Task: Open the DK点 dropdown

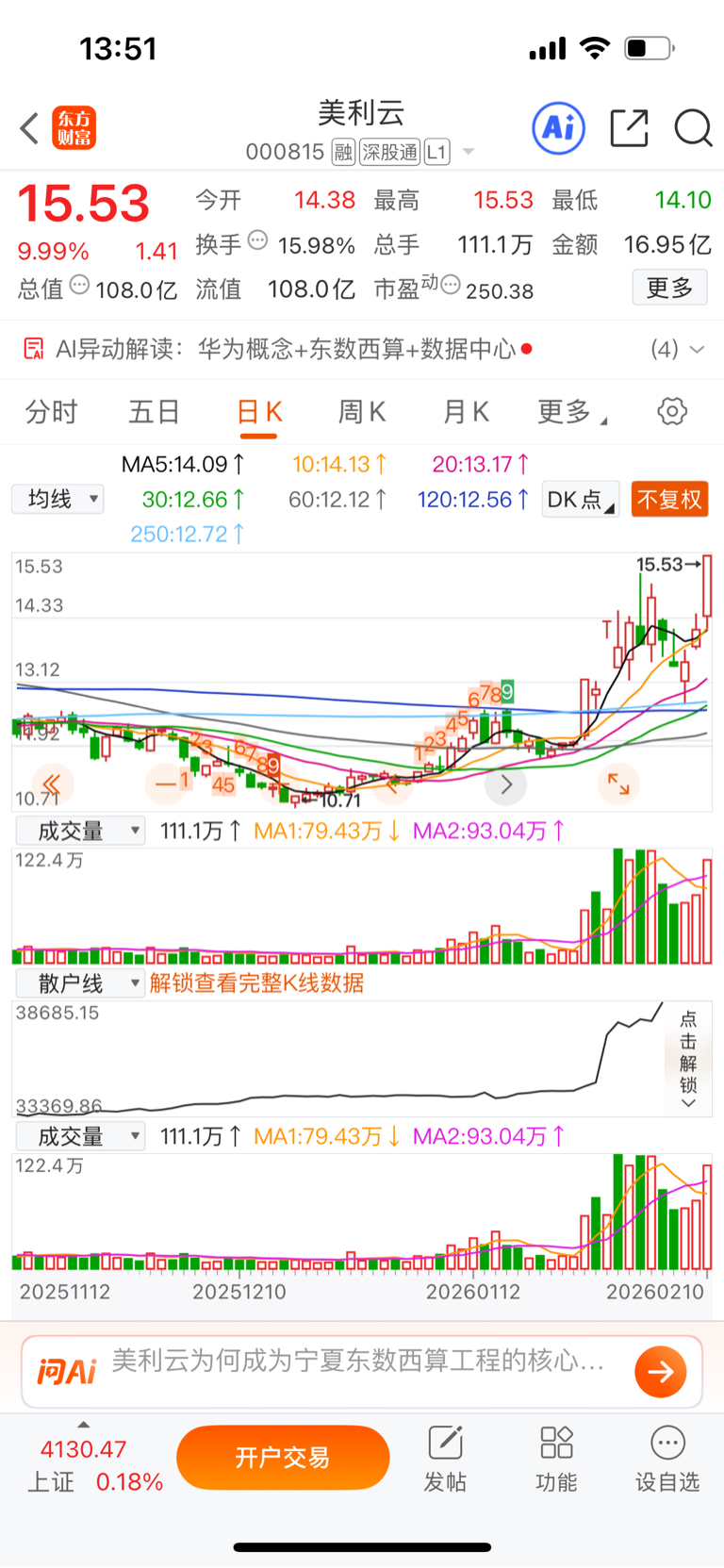Action: click(x=581, y=499)
